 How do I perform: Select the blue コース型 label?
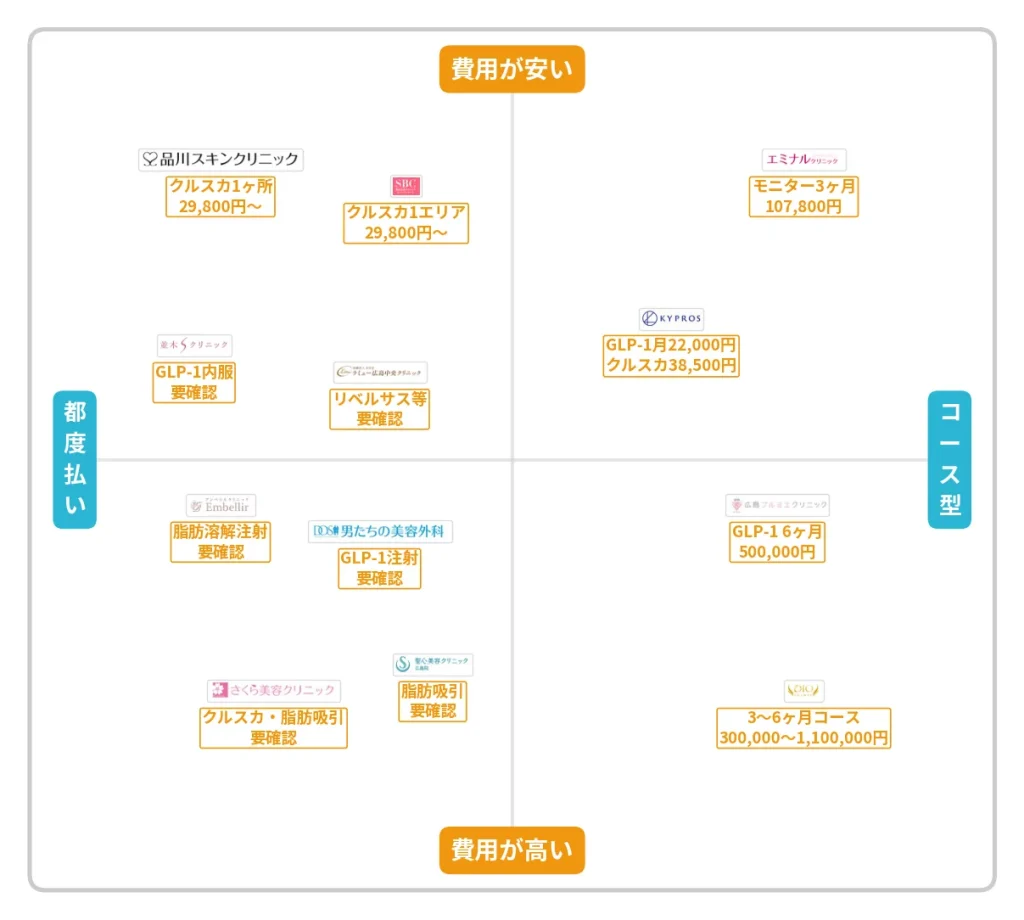[x=949, y=459]
